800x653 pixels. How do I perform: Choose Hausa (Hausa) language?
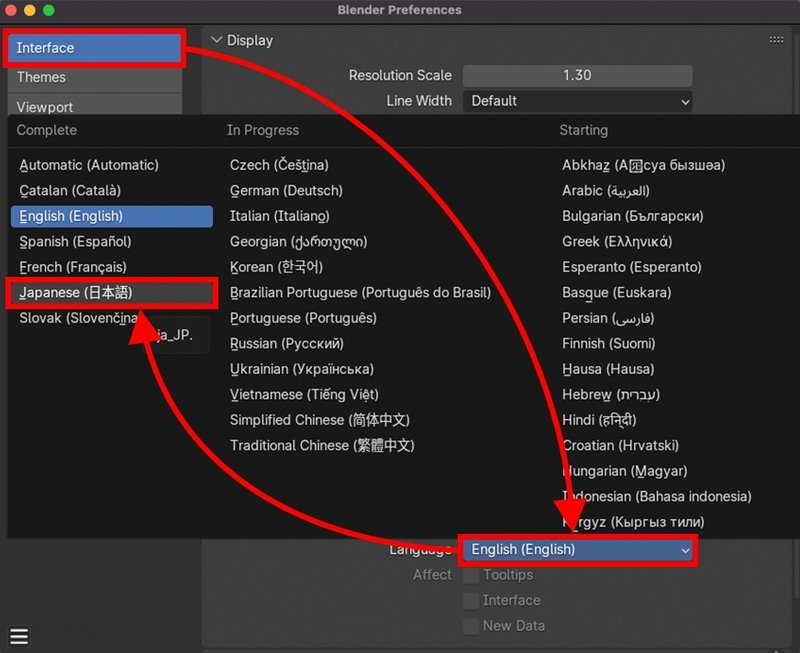pyautogui.click(x=608, y=369)
